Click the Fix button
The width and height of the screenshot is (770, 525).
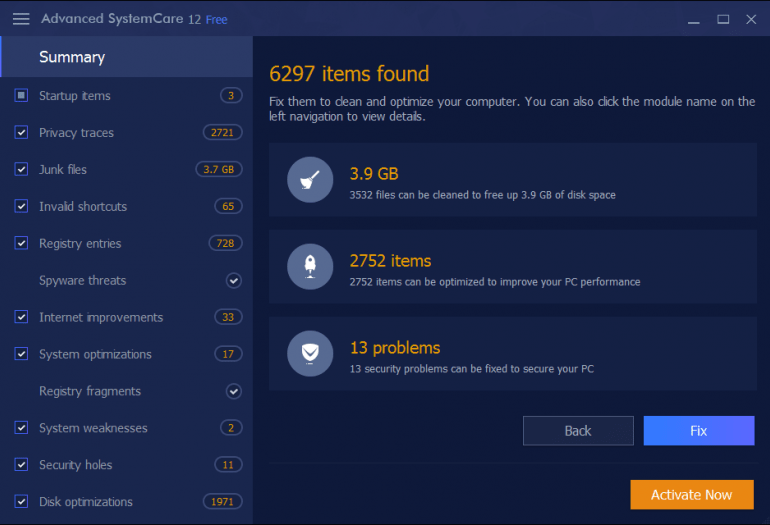tap(699, 431)
